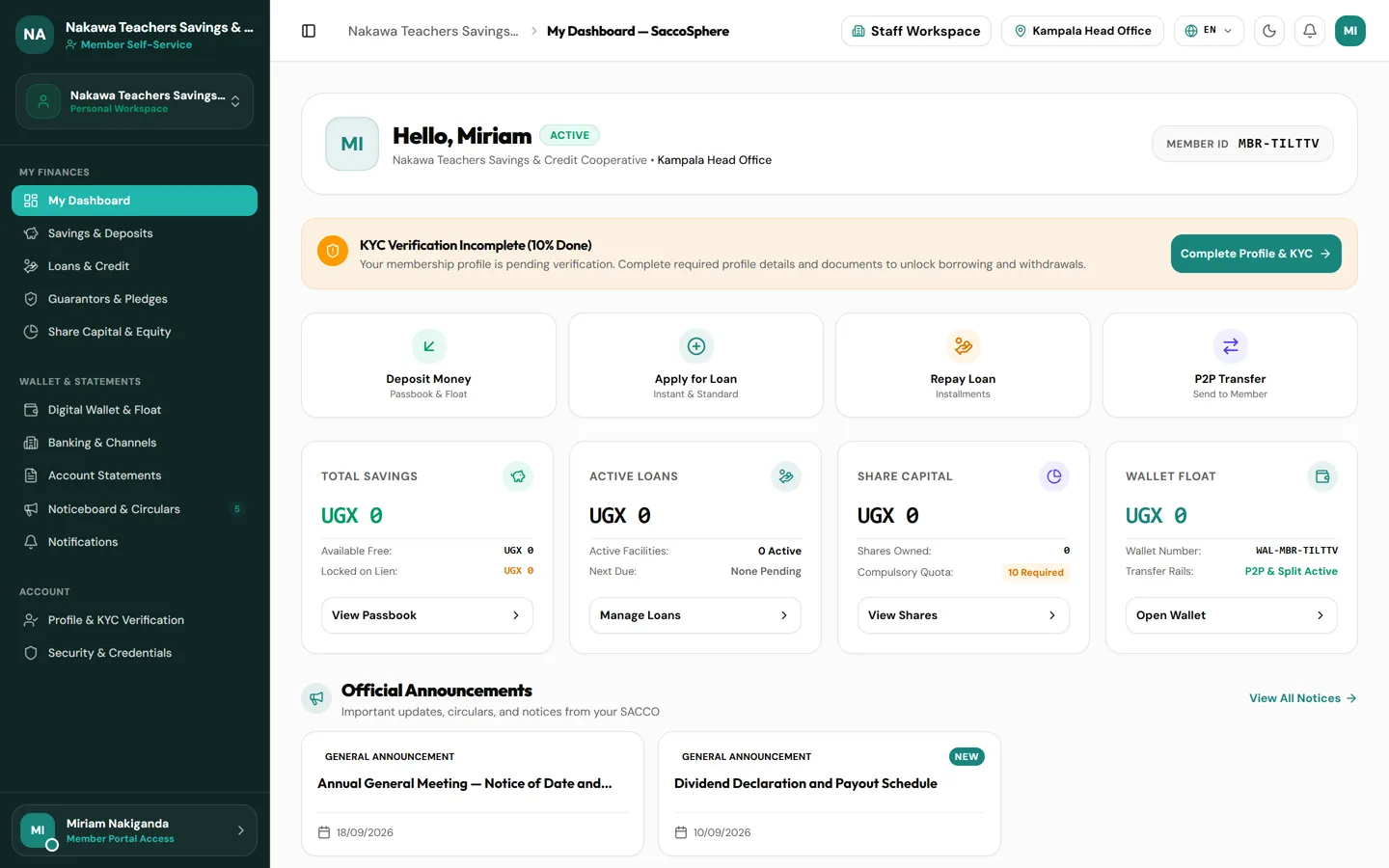Screen dimensions: 1389x868
Task: Click the Share Capital pie chart icon
Action: (1054, 476)
